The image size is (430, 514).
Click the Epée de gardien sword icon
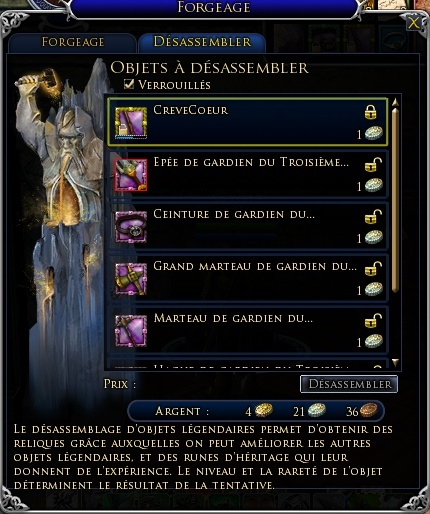pyautogui.click(x=131, y=175)
